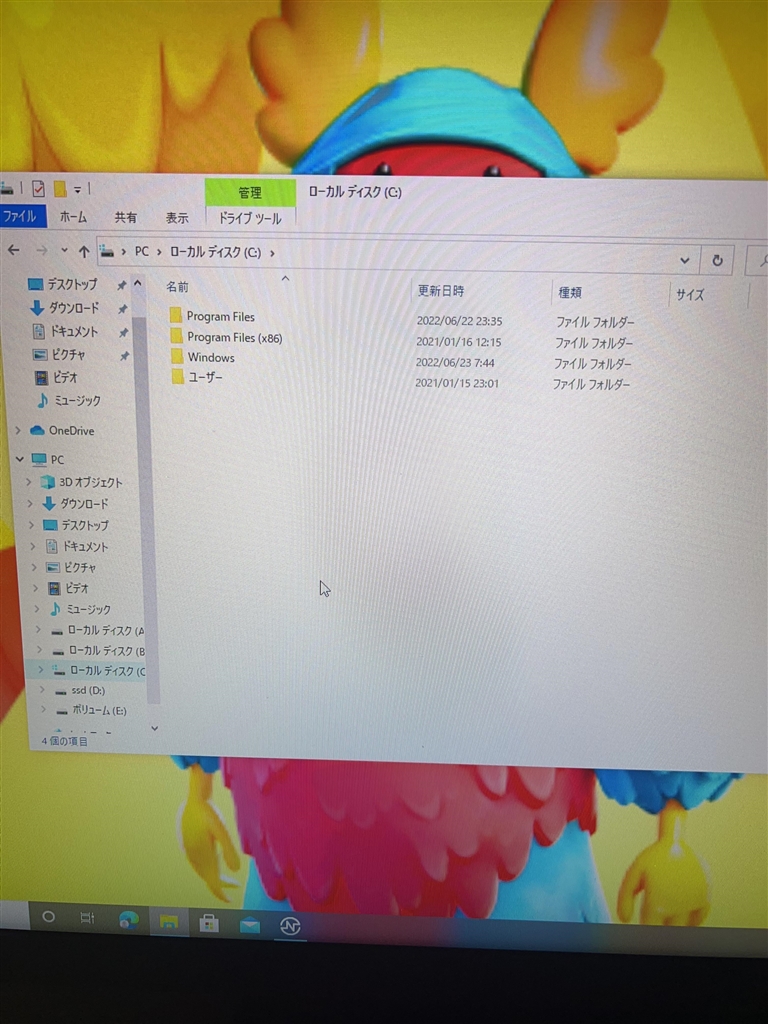Click File Explorer icon on taskbar
This screenshot has height=1024, width=768.
point(168,921)
